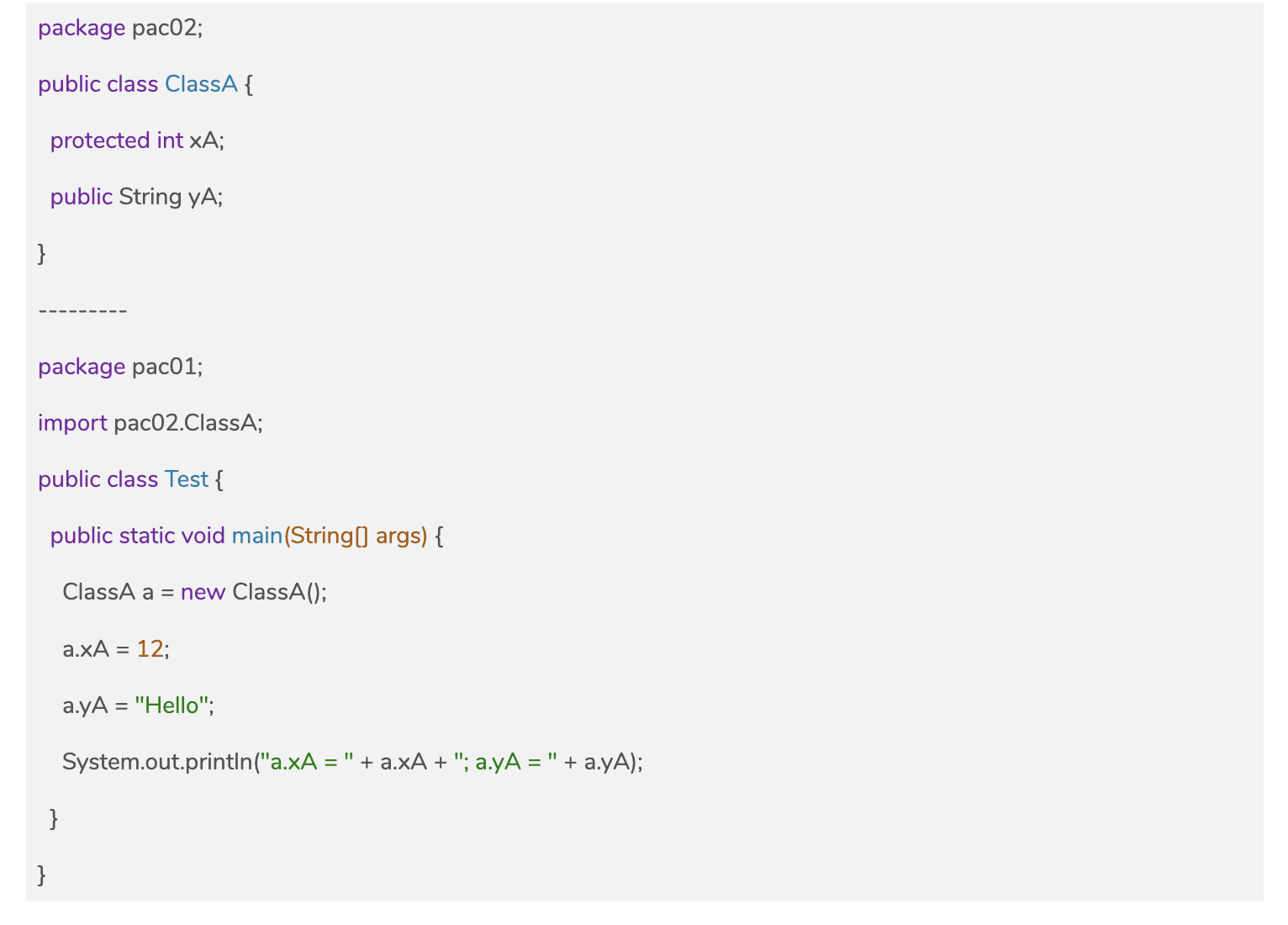This screenshot has height=925, width=1288.
Task: Click the "a.xA = " string in println
Action: click(306, 762)
